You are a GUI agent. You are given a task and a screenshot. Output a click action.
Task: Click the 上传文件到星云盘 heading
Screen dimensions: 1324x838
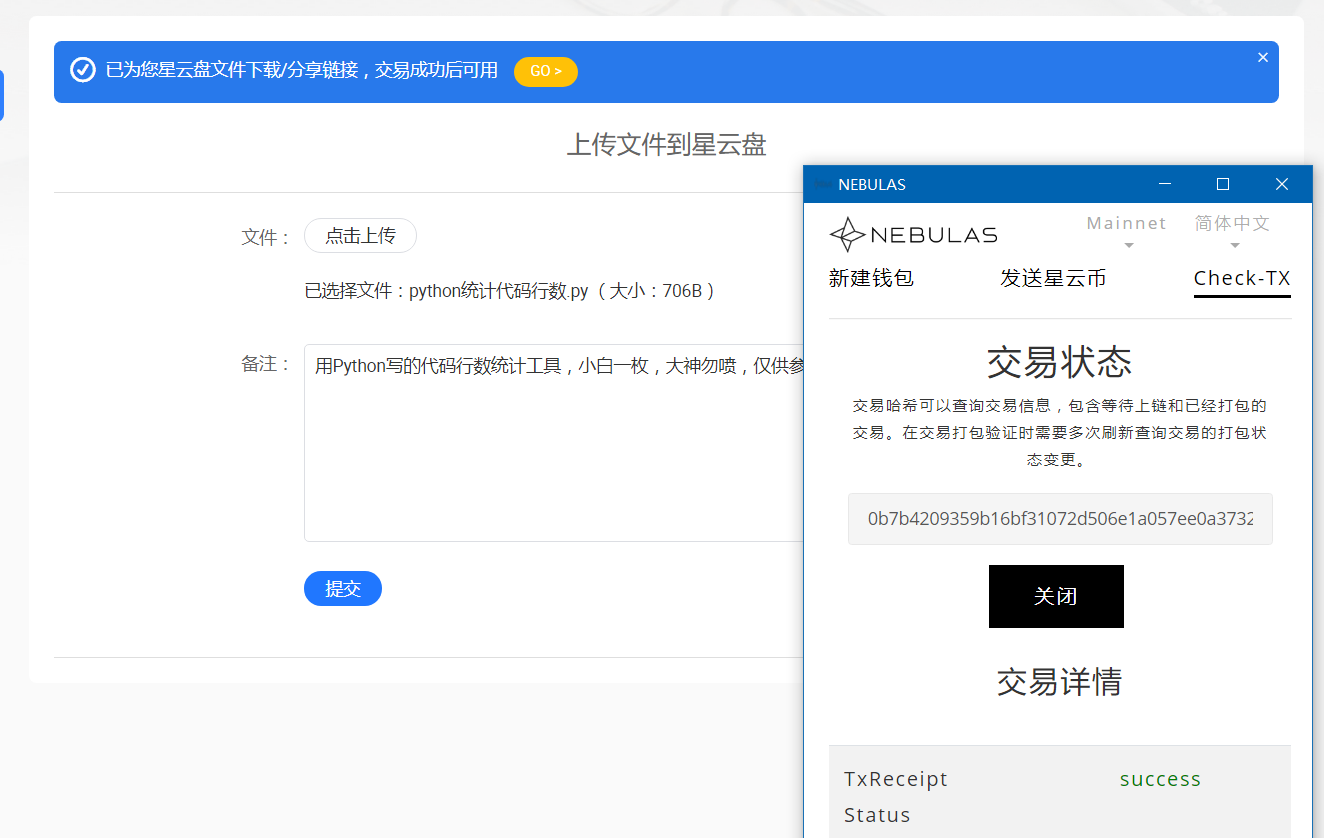click(x=666, y=145)
